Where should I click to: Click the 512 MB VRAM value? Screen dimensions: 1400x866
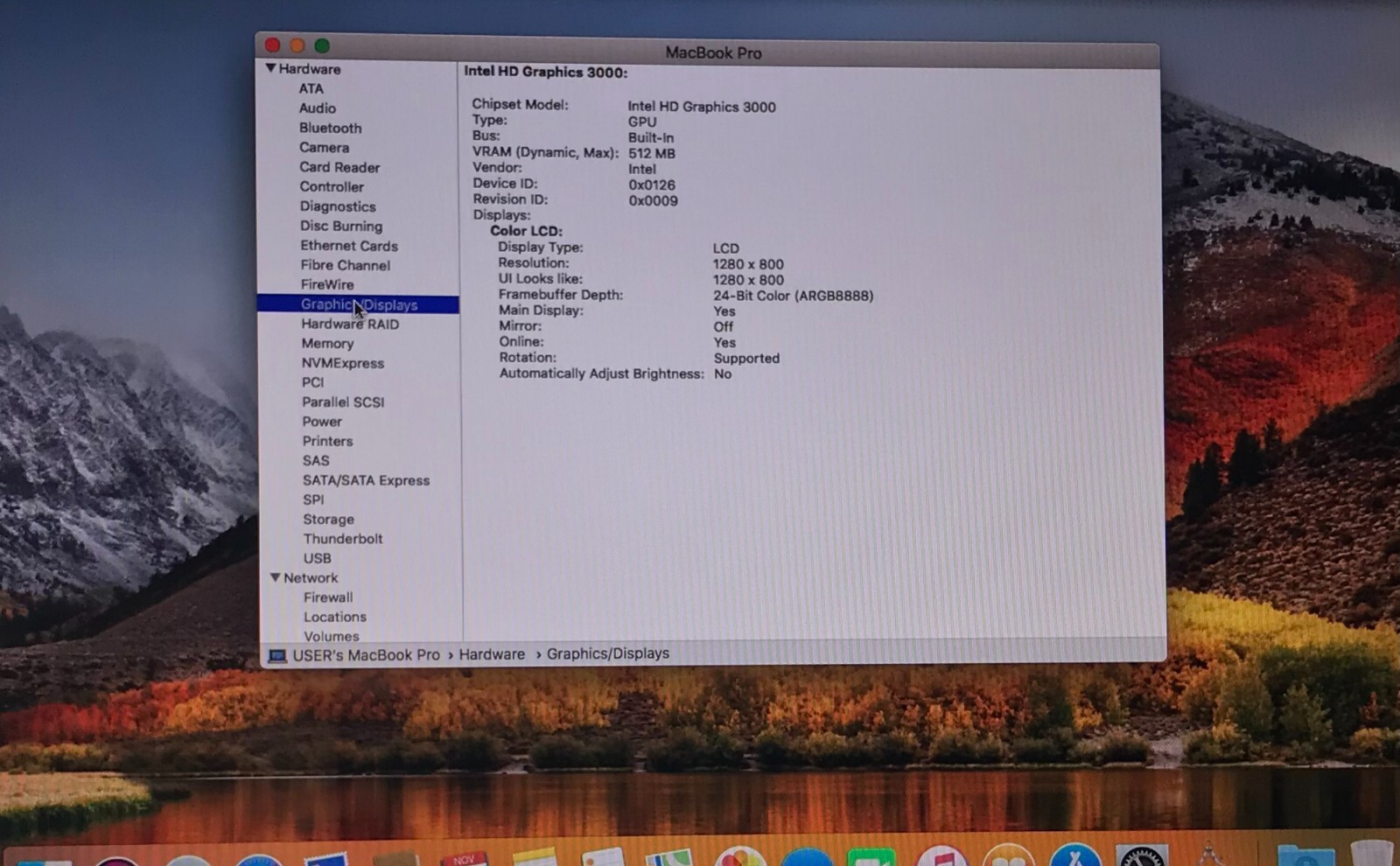(652, 153)
